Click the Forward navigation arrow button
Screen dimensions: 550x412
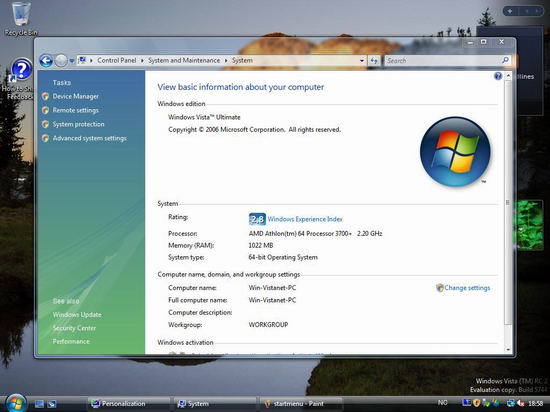click(61, 61)
